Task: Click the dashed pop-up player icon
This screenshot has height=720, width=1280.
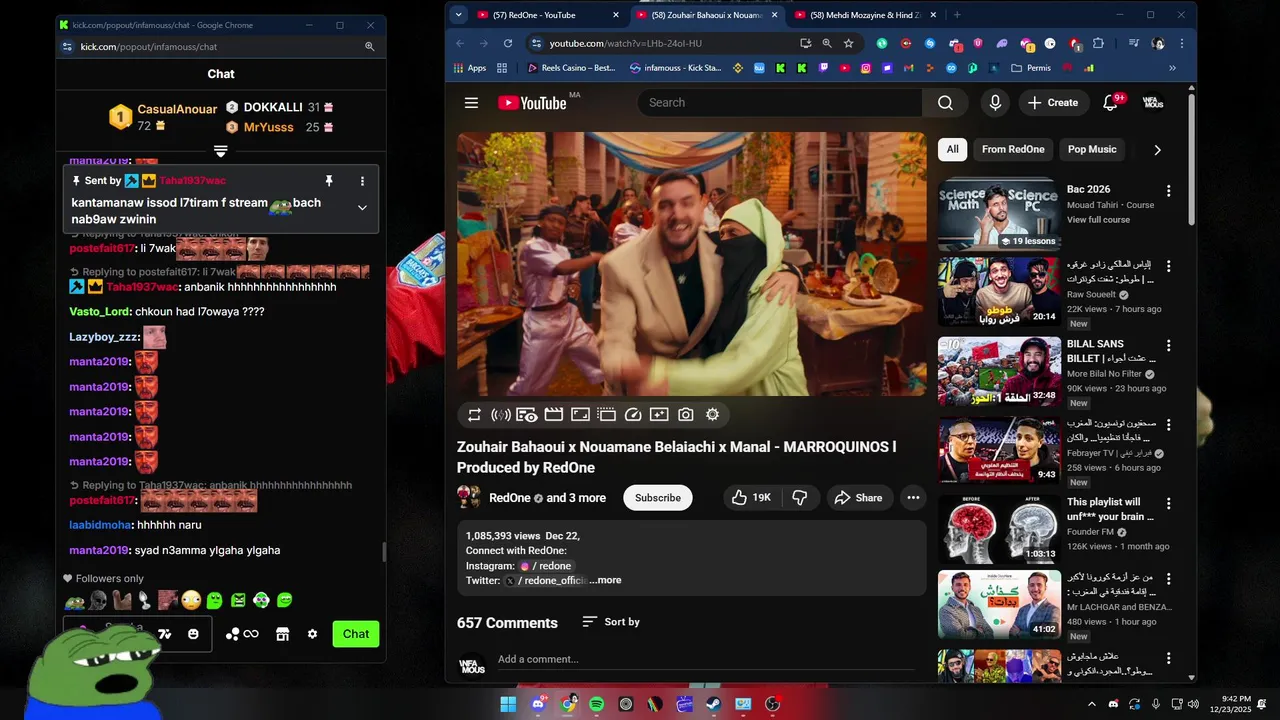Action: pyautogui.click(x=606, y=415)
